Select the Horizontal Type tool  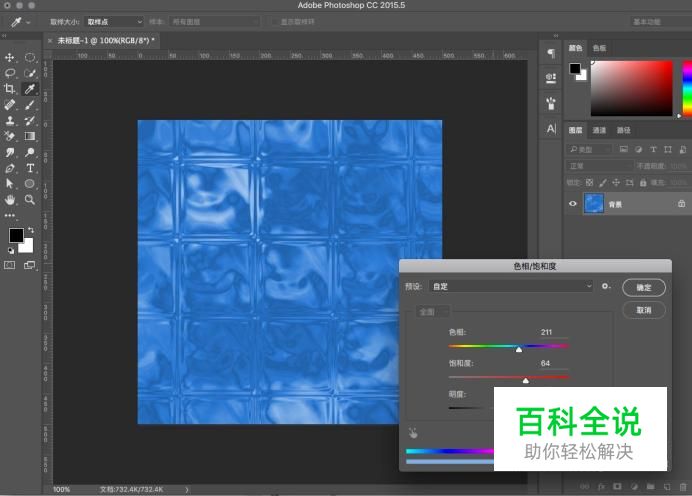(30, 168)
